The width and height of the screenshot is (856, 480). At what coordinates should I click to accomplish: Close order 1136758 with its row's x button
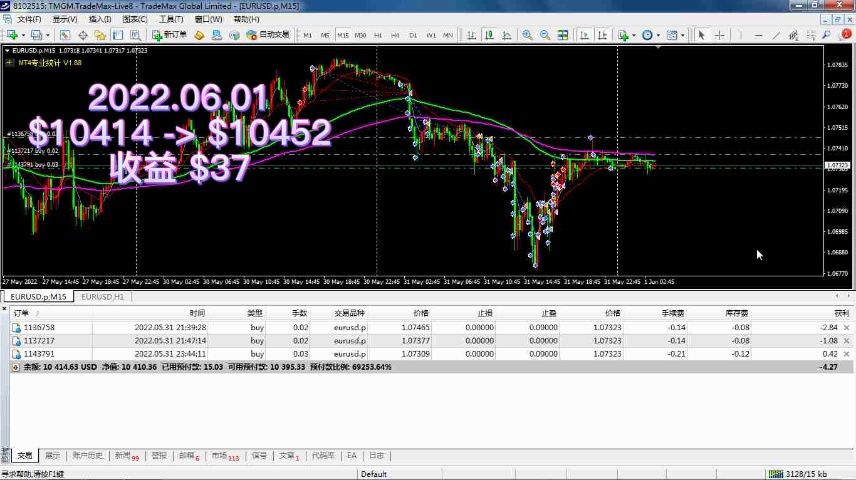point(846,328)
